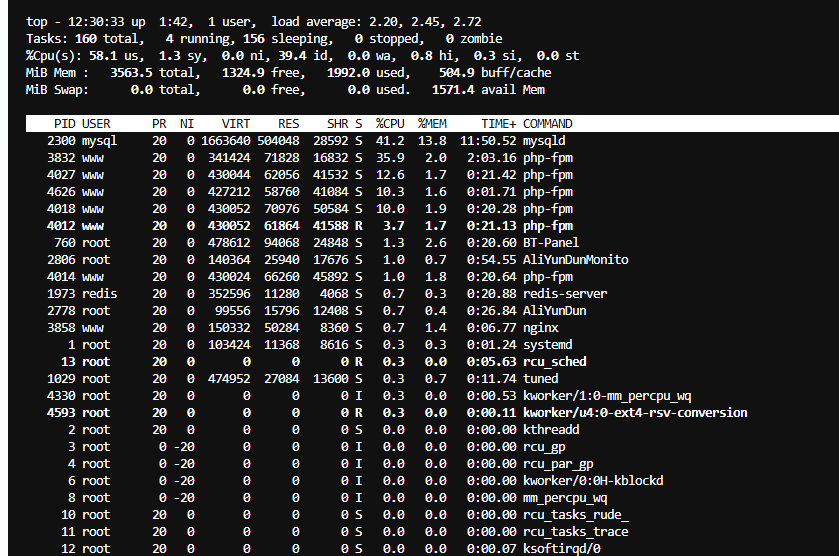The width and height of the screenshot is (839, 556).
Task: Click PID 4012 running php-fpm row
Action: [x=61, y=226]
